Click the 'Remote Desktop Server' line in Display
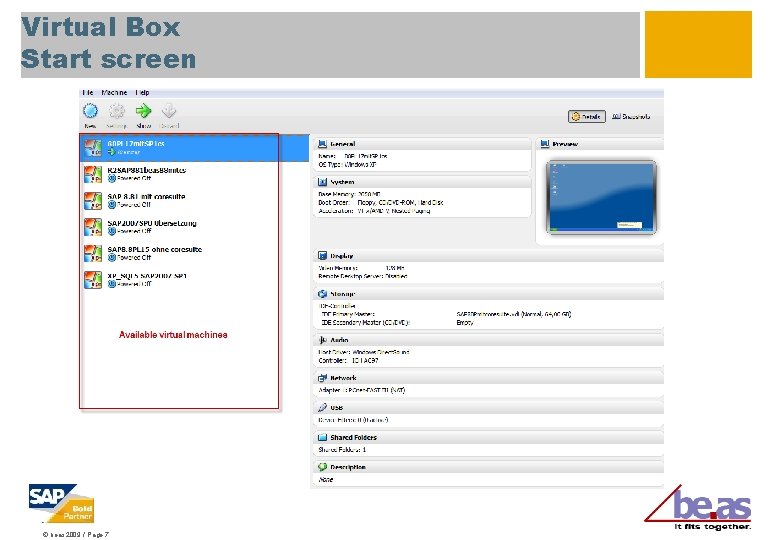780x540 pixels. point(363,276)
